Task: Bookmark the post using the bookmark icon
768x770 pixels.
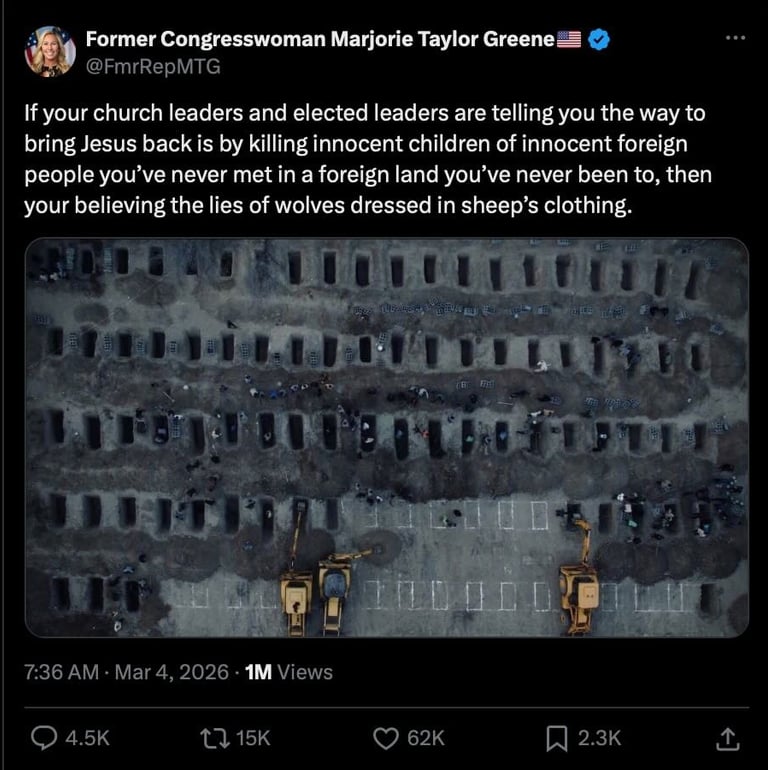Action: [x=557, y=739]
